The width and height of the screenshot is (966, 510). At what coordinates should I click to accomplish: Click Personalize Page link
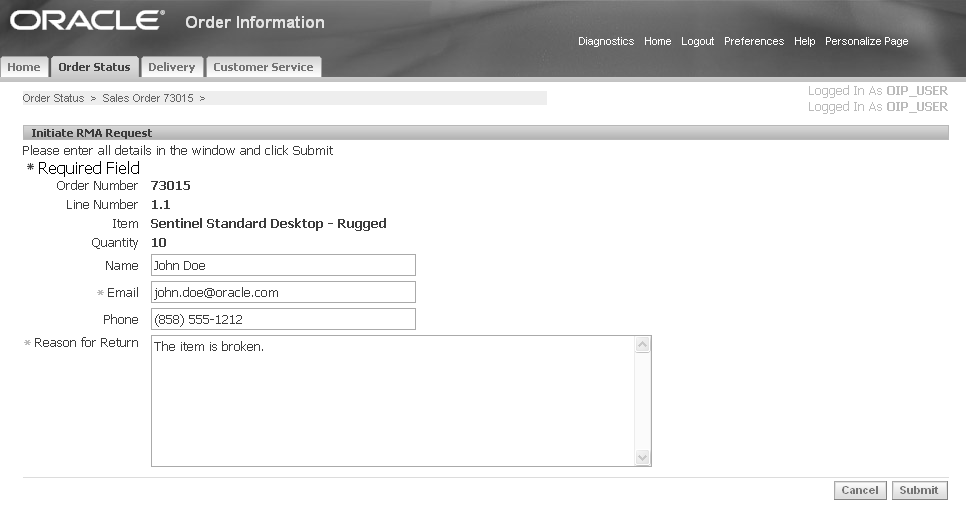pyautogui.click(x=867, y=41)
